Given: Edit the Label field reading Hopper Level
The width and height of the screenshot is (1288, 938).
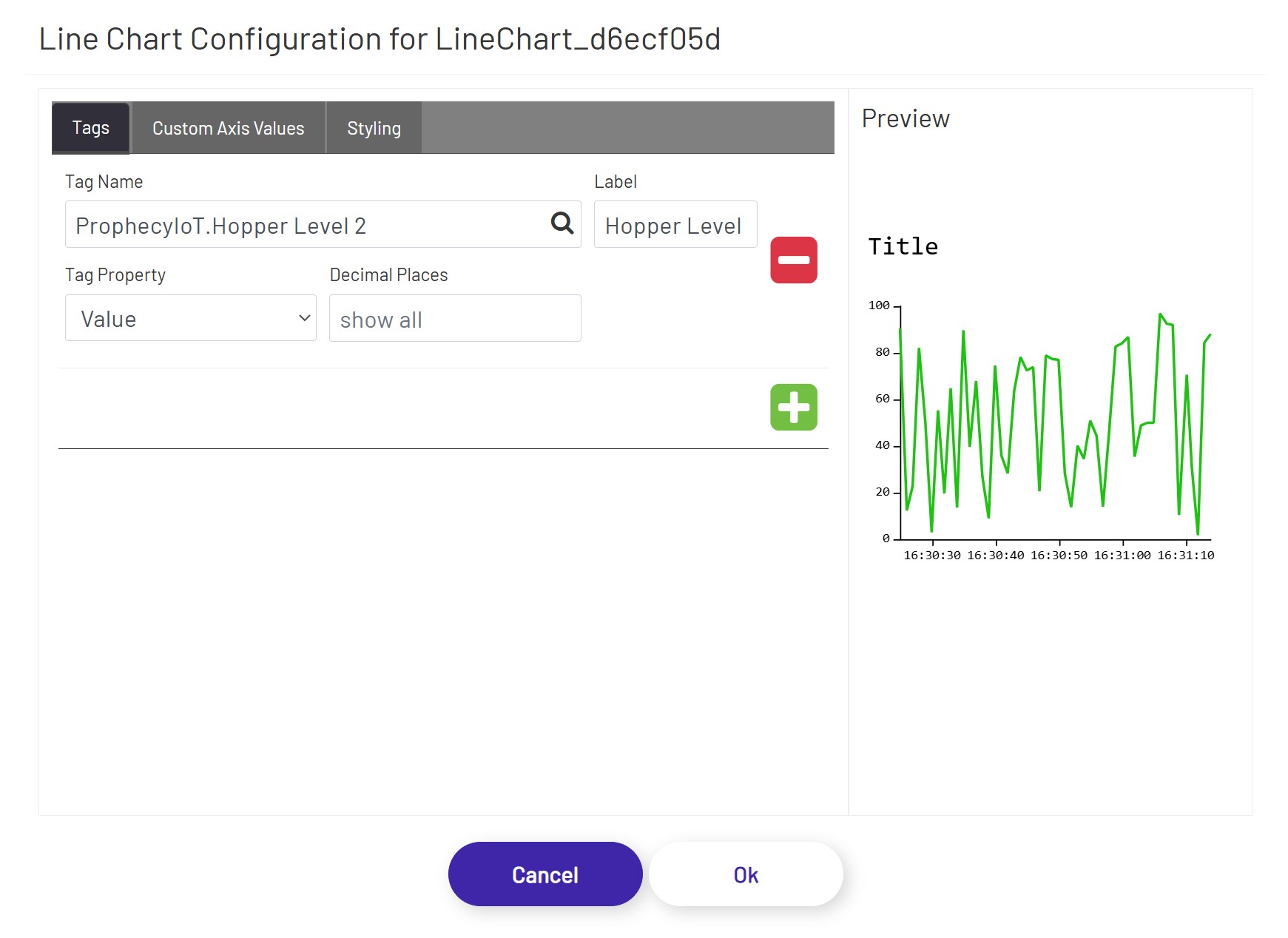Looking at the screenshot, I should tap(674, 224).
